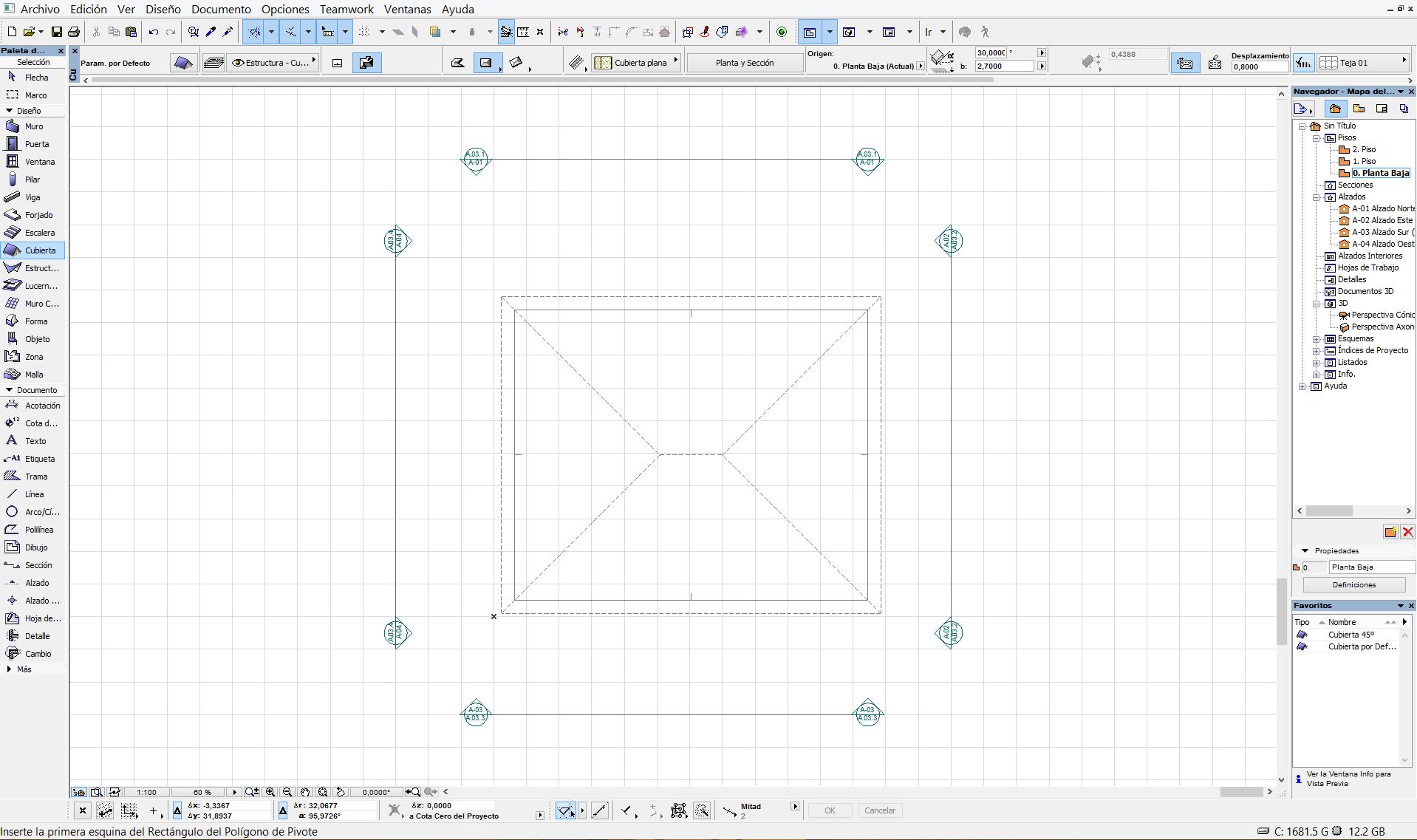Toggle the Flecha arrow selection tool

pyautogui.click(x=33, y=78)
